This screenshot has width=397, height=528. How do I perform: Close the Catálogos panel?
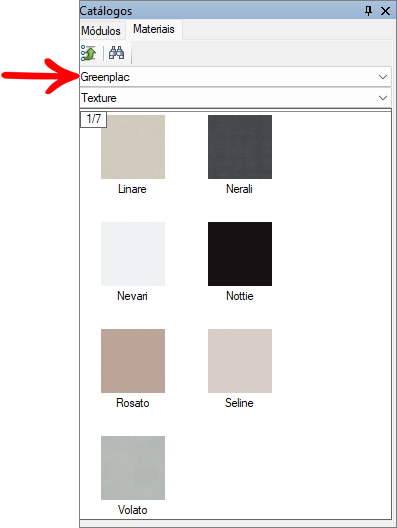click(x=385, y=11)
